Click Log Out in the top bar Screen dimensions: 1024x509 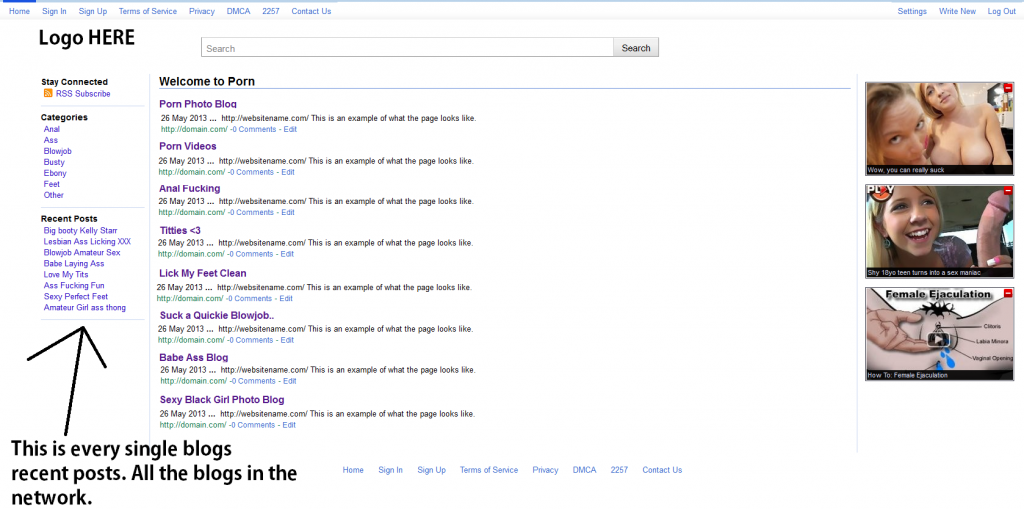point(1001,11)
